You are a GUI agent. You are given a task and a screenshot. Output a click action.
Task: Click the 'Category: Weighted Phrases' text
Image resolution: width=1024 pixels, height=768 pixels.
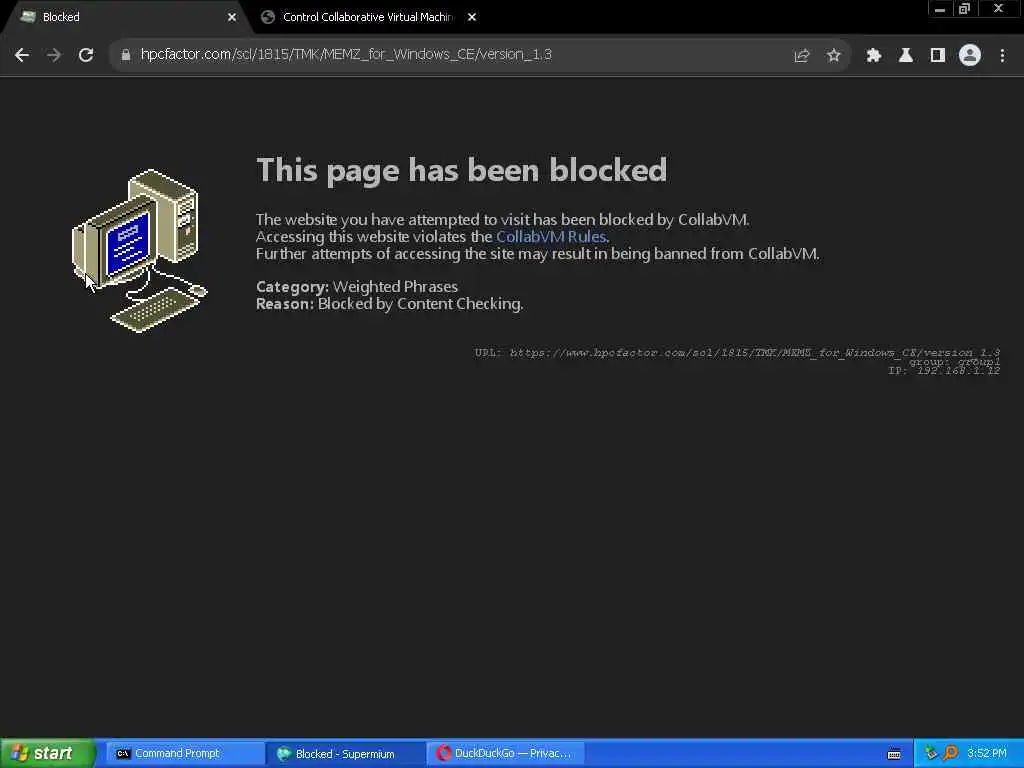(x=357, y=286)
